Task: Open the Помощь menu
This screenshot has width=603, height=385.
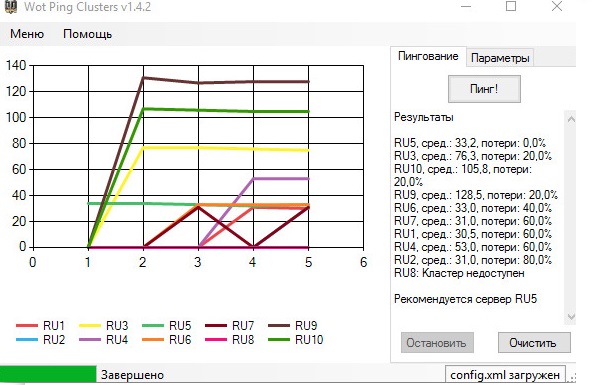Action: 88,34
